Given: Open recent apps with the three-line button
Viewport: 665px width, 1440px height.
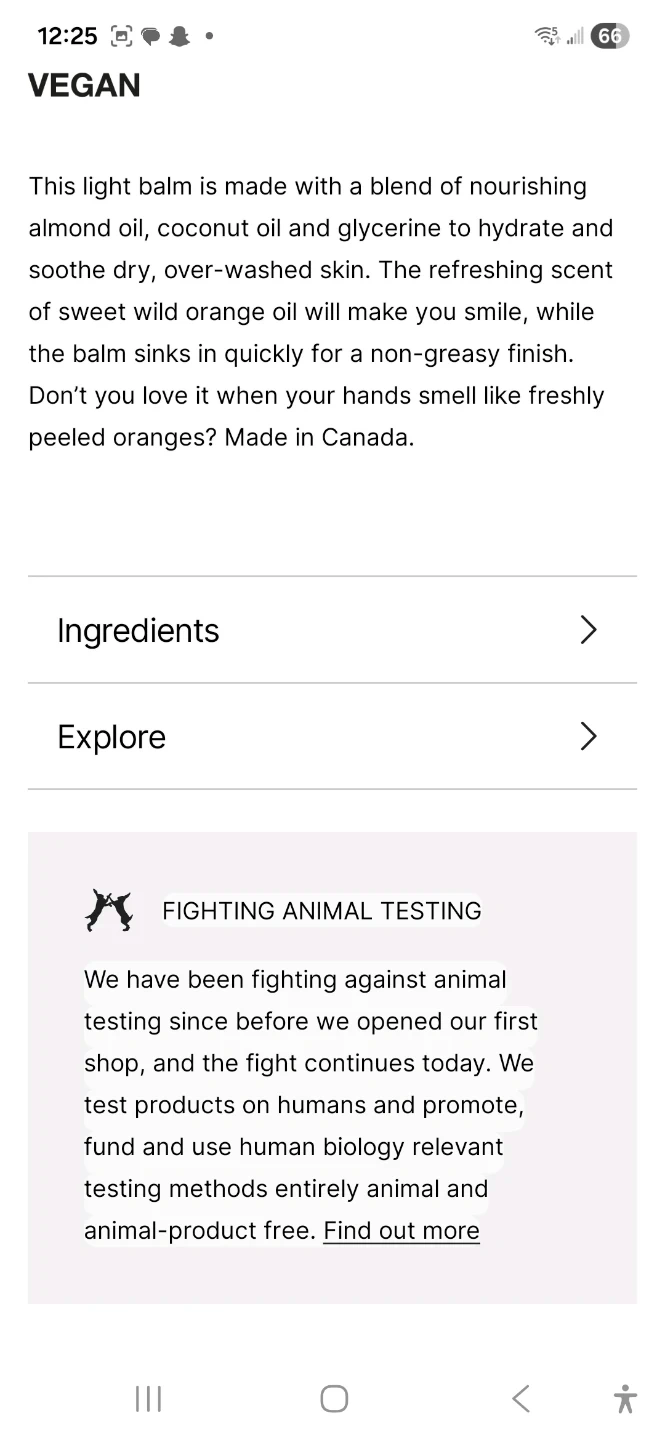Looking at the screenshot, I should [x=148, y=1398].
